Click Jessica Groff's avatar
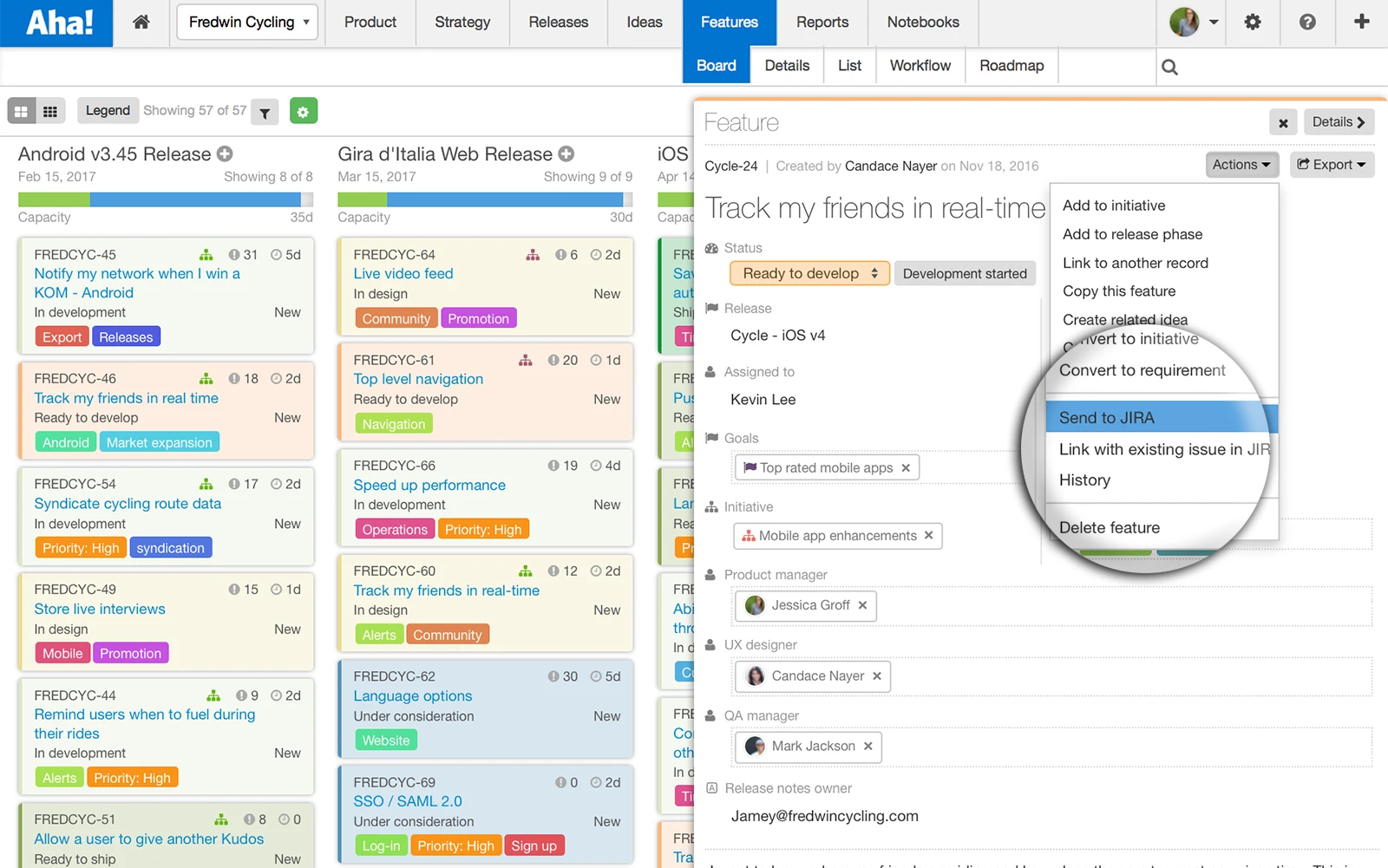The width and height of the screenshot is (1388, 868). tap(756, 605)
